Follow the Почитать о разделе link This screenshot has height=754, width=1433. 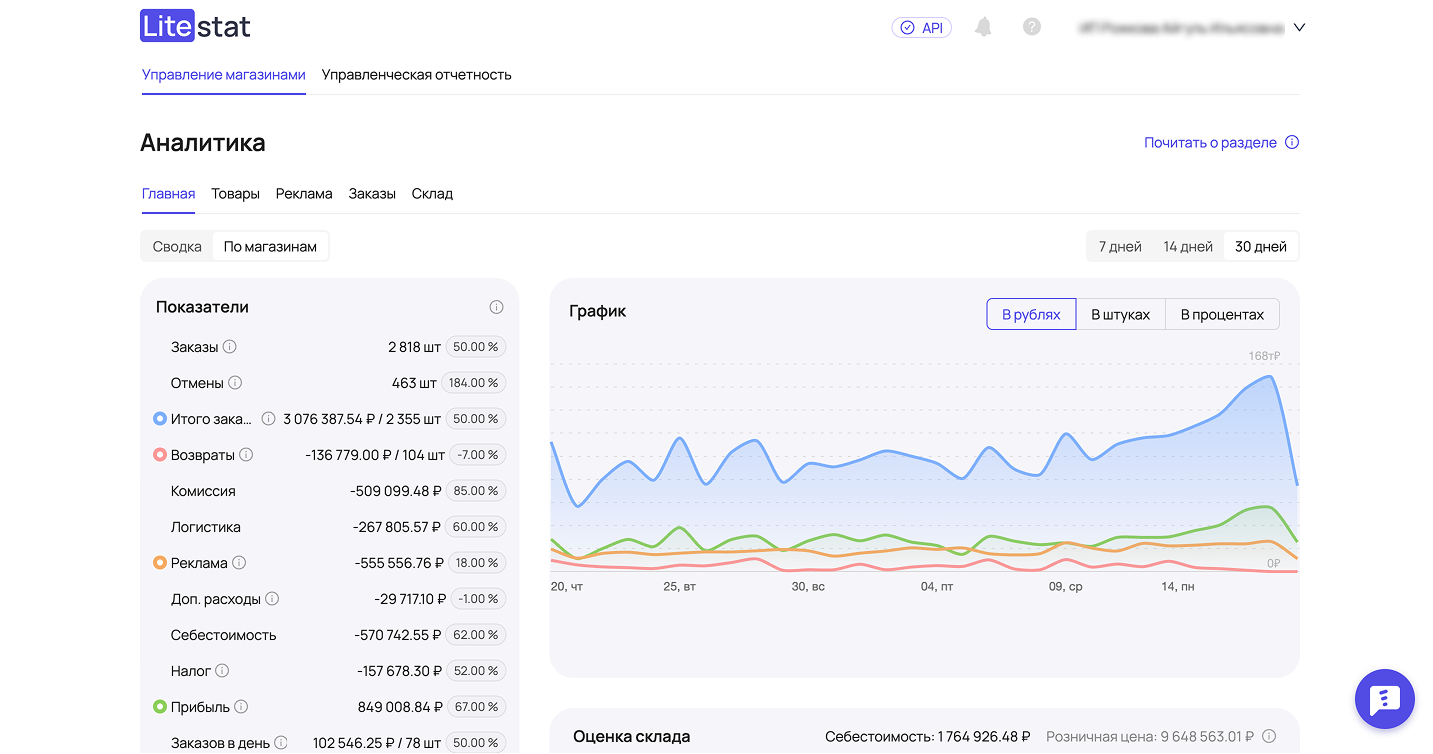coord(1212,142)
